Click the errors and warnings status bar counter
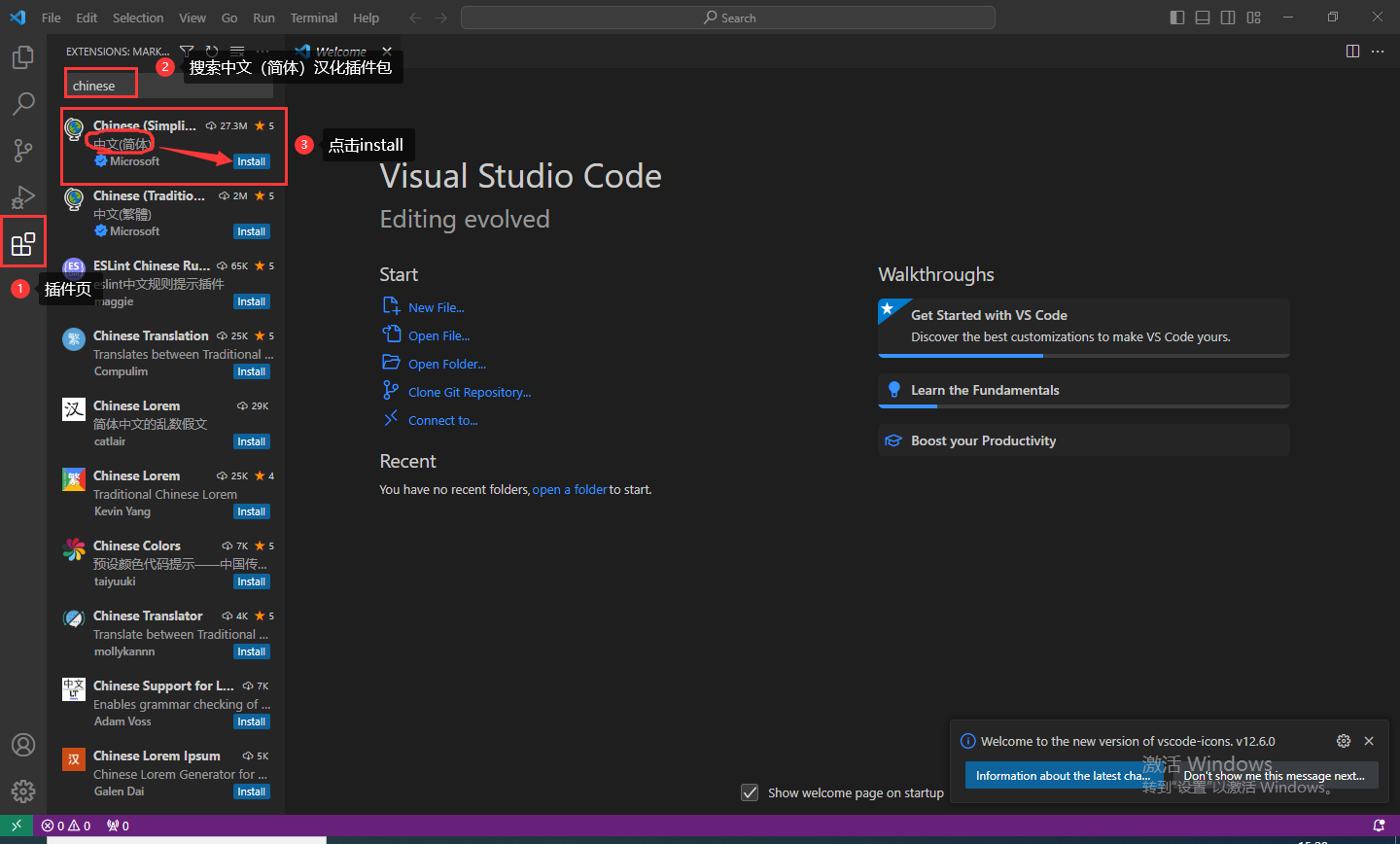1400x844 pixels. (66, 826)
